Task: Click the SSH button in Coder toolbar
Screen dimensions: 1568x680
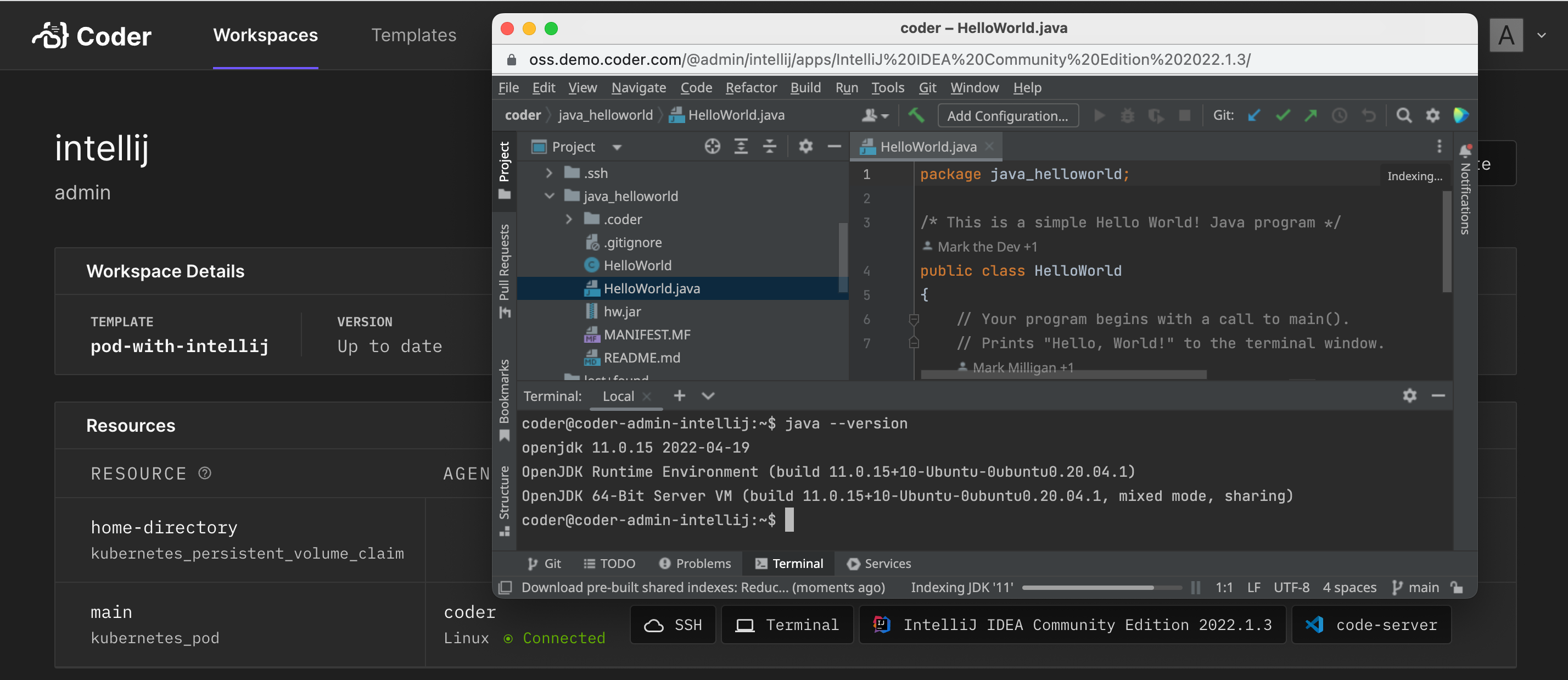Action: [x=673, y=625]
